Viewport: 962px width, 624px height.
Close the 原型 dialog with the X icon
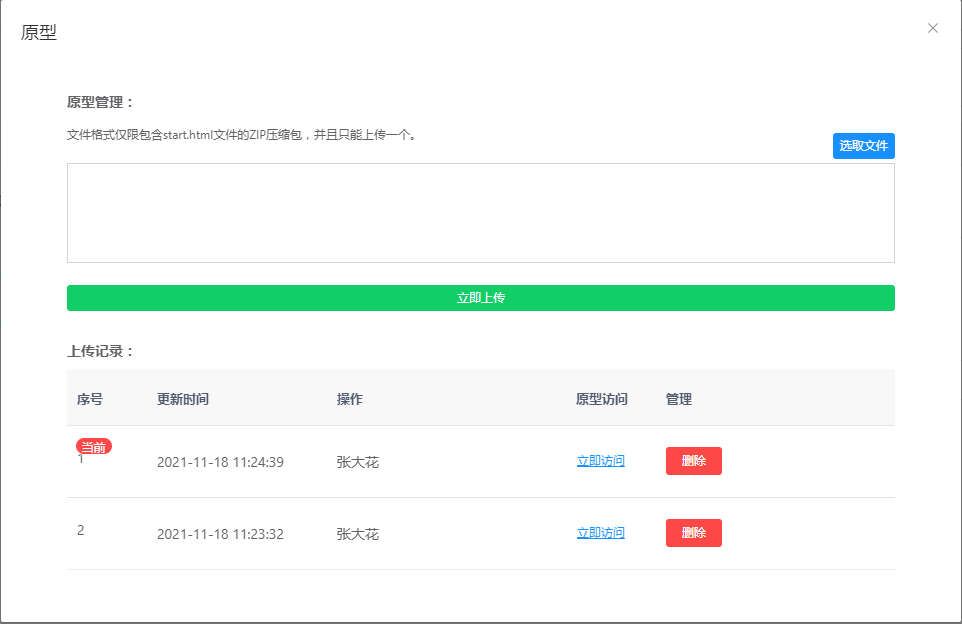(x=932, y=28)
